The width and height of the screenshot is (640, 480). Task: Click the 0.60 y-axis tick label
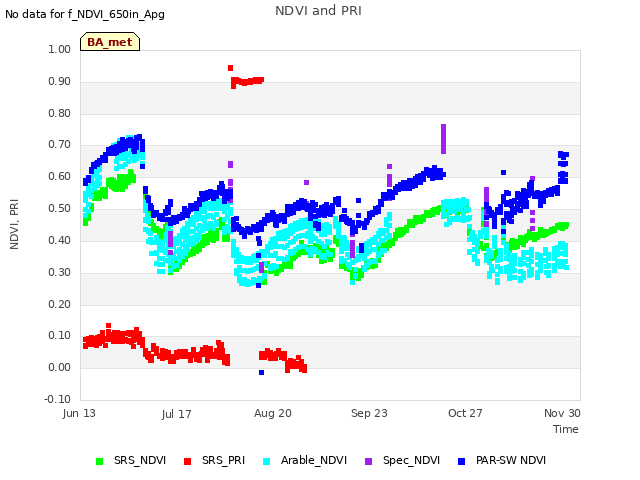tap(60, 176)
